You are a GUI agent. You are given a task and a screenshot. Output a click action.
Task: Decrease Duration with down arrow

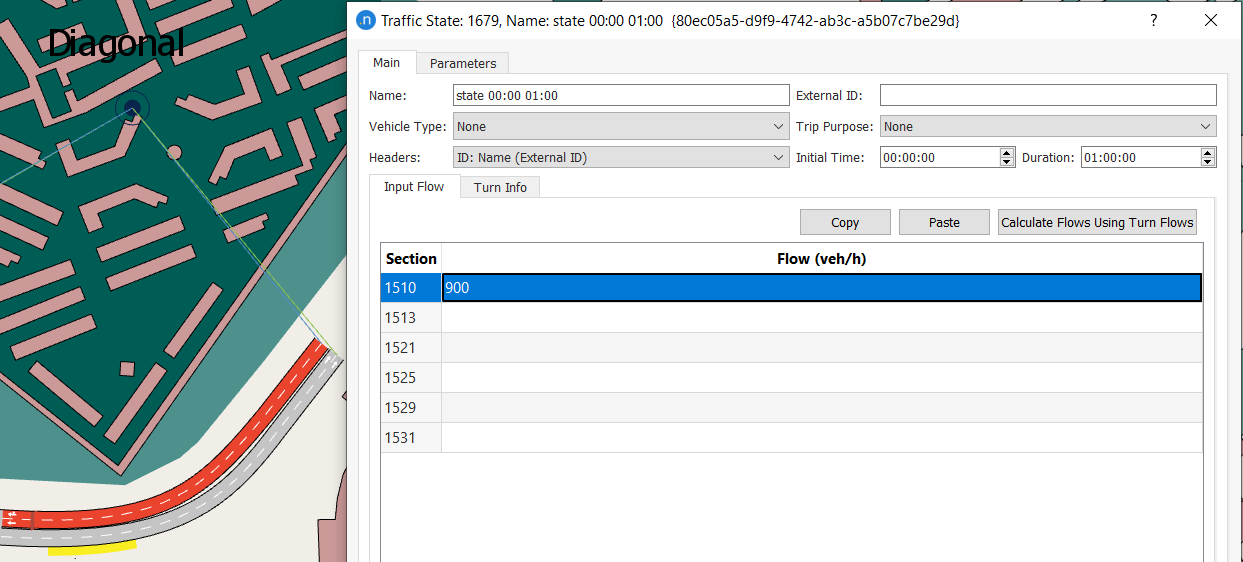[1208, 162]
